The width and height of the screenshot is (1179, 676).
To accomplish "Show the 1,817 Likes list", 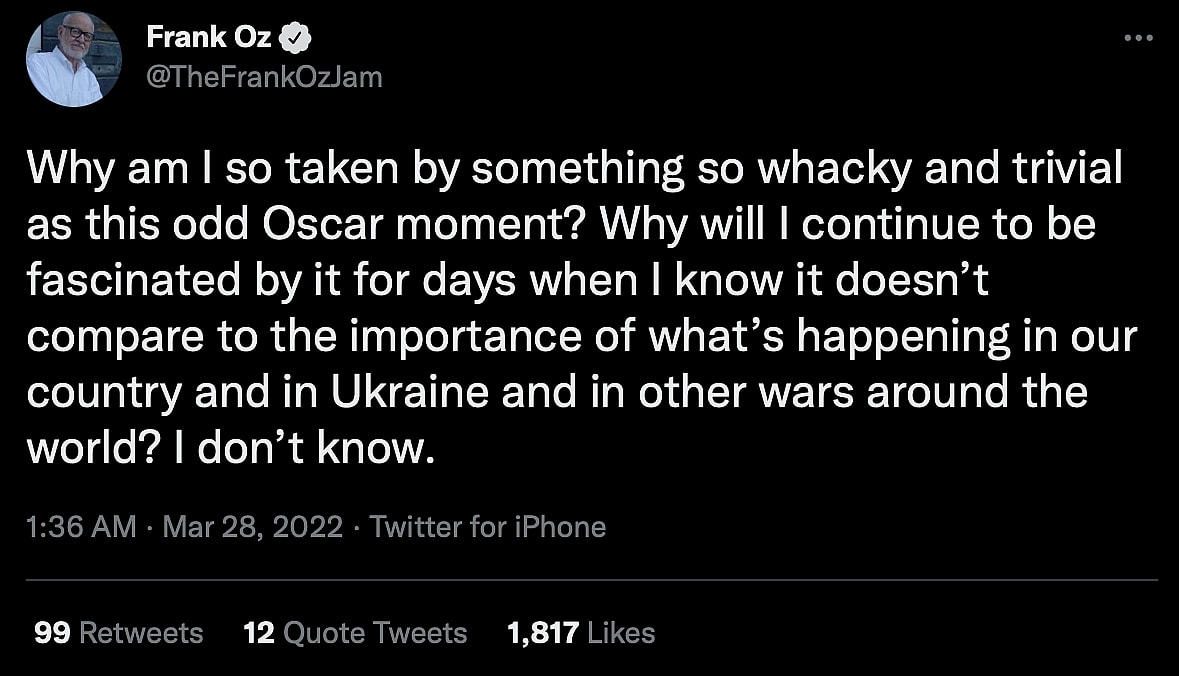I will point(581,633).
